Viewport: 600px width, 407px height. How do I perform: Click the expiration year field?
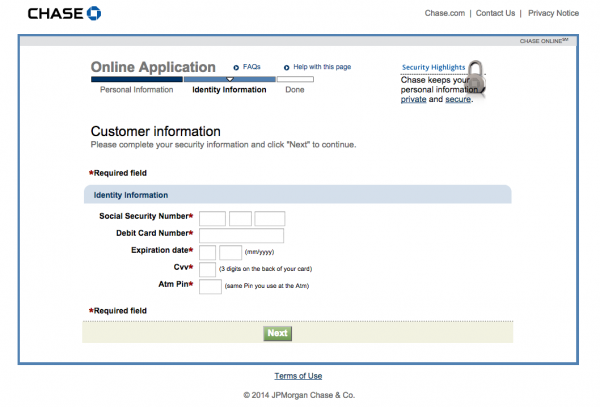point(230,252)
